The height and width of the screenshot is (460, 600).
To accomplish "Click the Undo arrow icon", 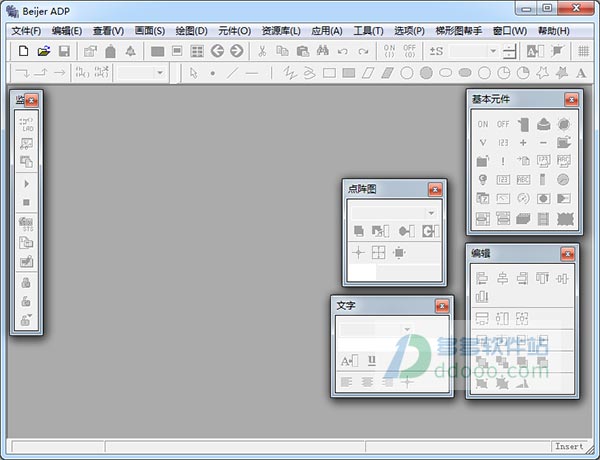I will pos(342,51).
